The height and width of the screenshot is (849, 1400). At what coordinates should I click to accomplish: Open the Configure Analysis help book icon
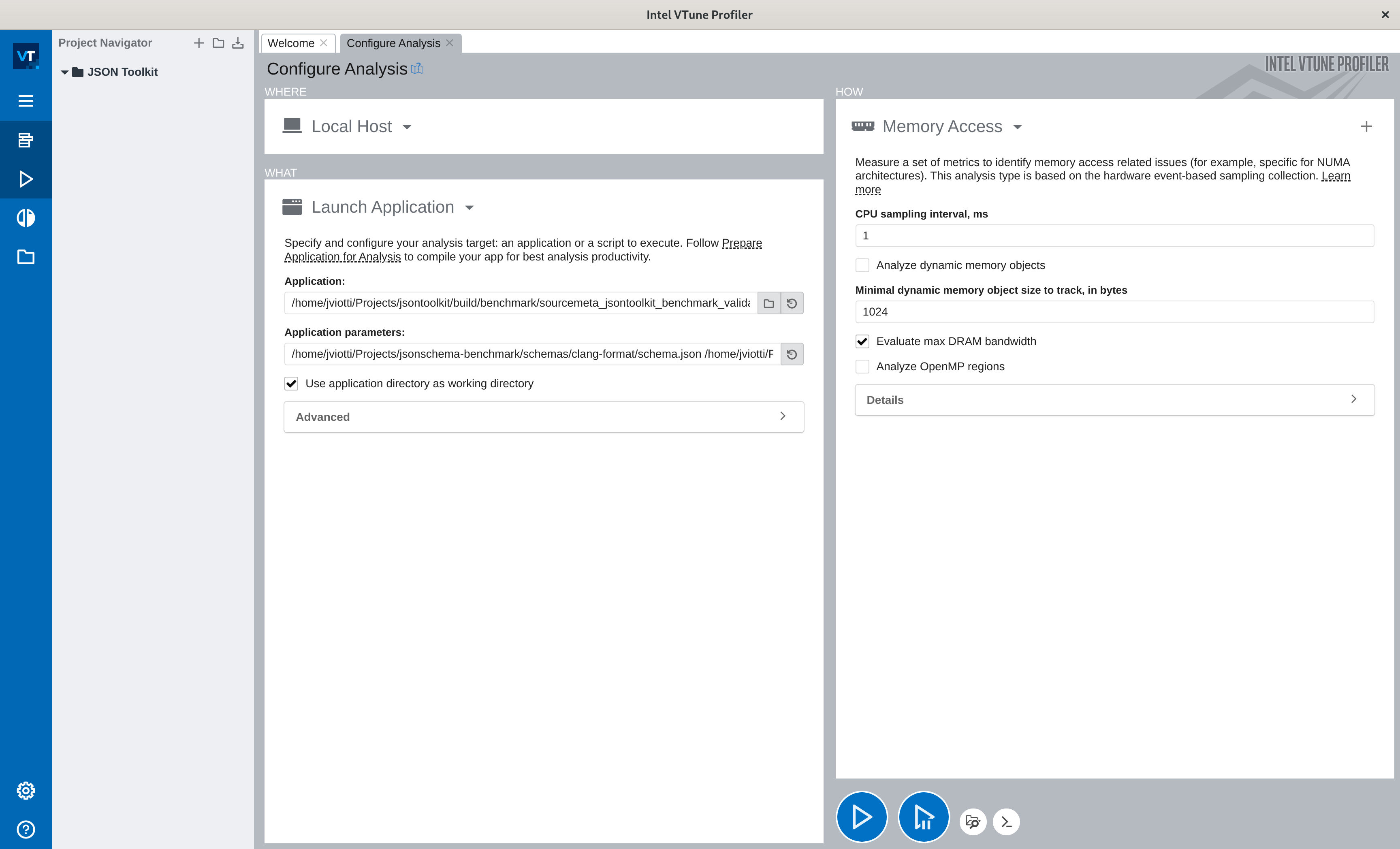coord(417,69)
